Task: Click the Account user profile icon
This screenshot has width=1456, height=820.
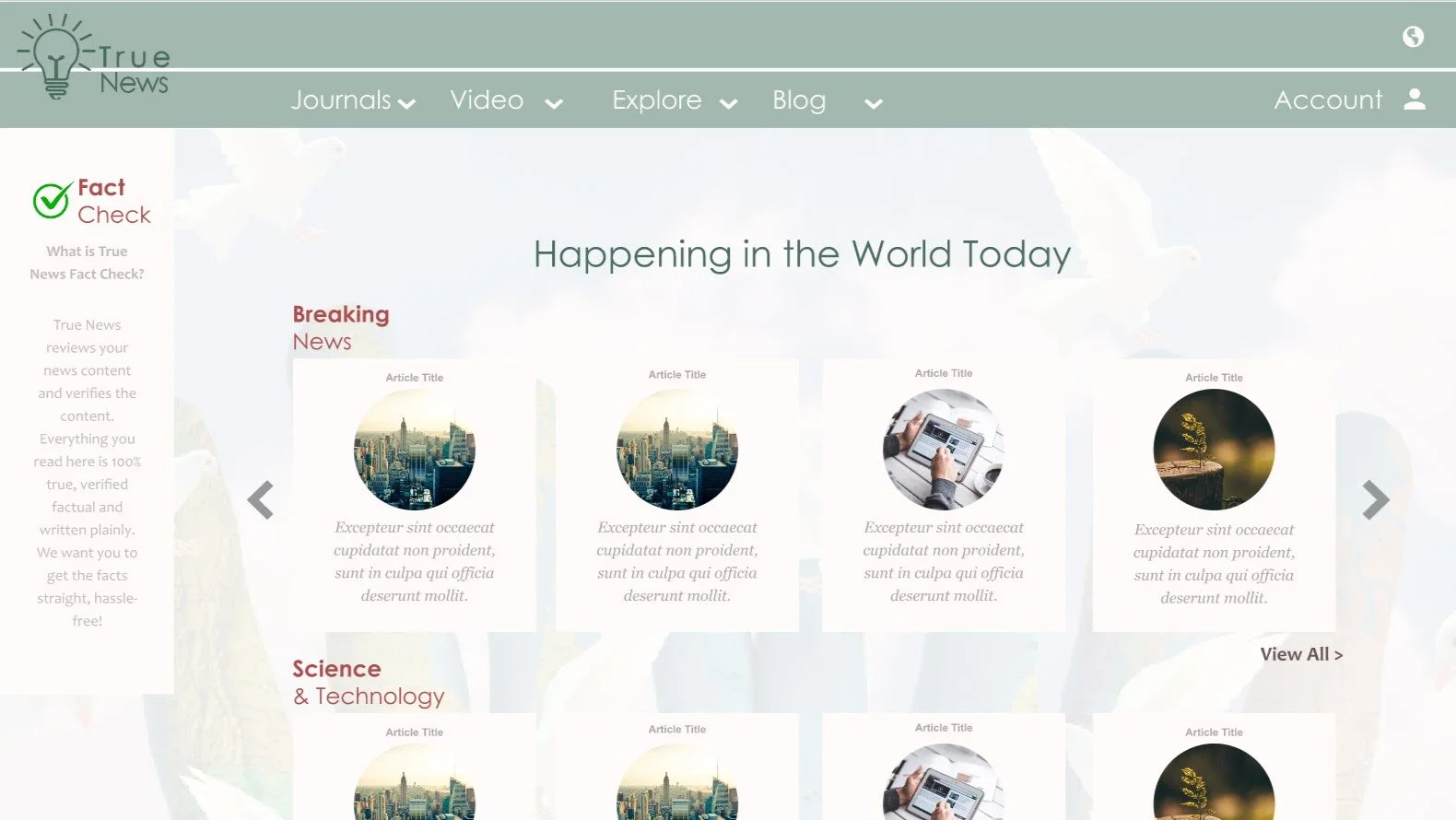Action: pos(1415,100)
